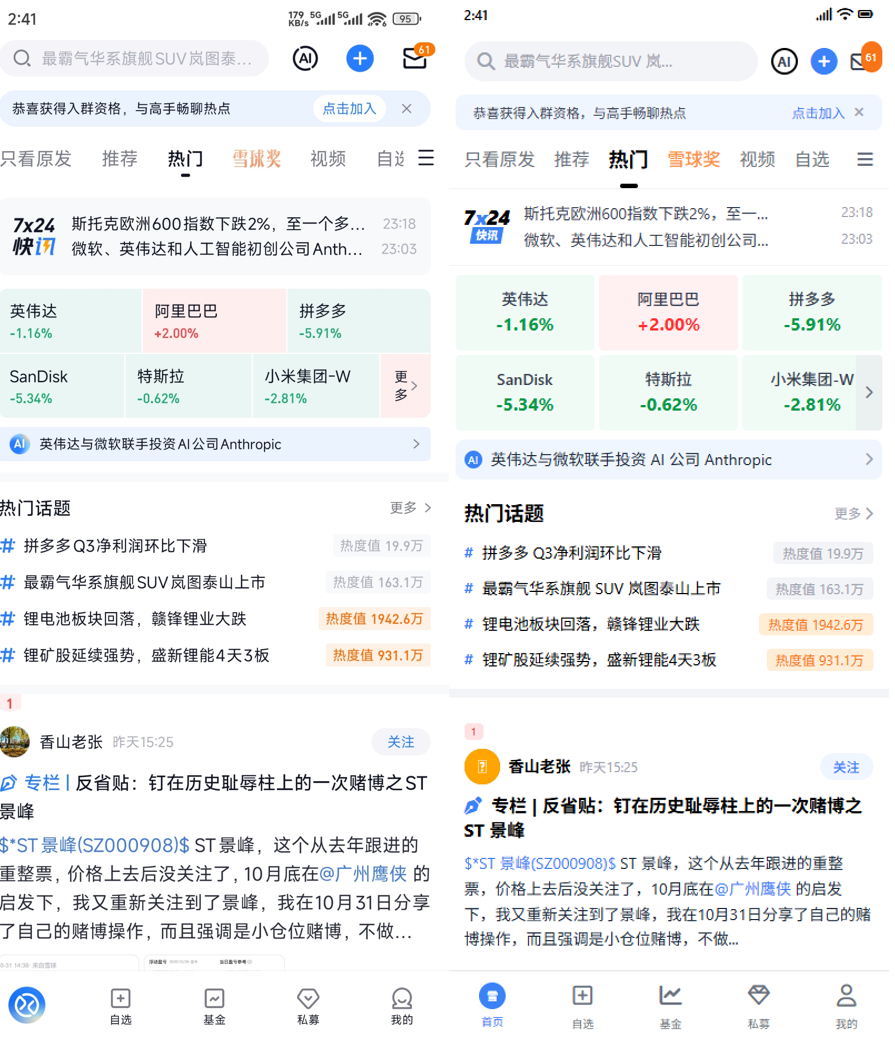The width and height of the screenshot is (895, 1040).
Task: Tap the stock grid arrow on right screen
Action: tap(869, 393)
